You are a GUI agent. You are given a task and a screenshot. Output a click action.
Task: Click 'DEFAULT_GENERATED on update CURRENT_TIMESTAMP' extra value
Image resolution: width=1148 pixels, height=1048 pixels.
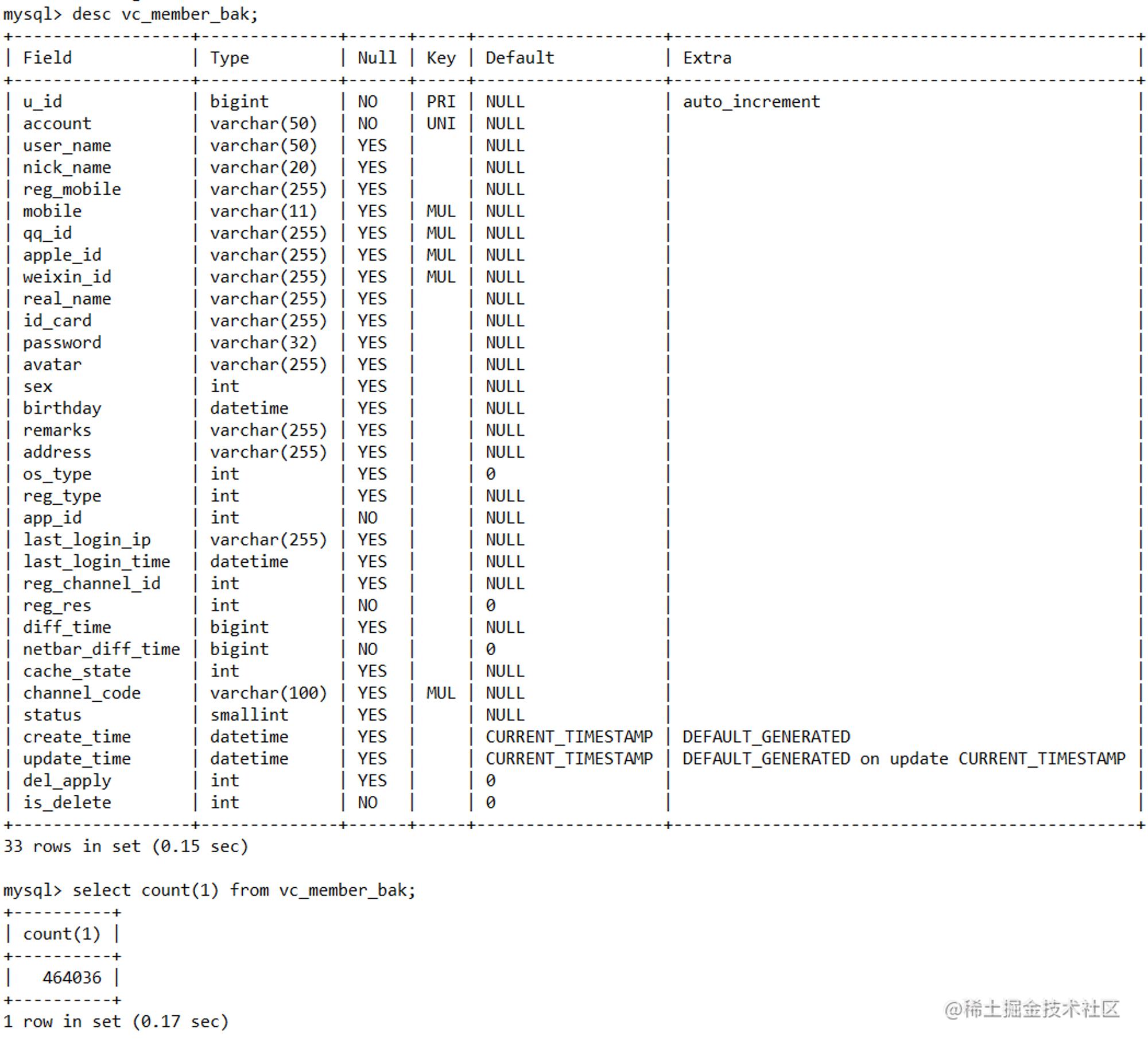904,759
